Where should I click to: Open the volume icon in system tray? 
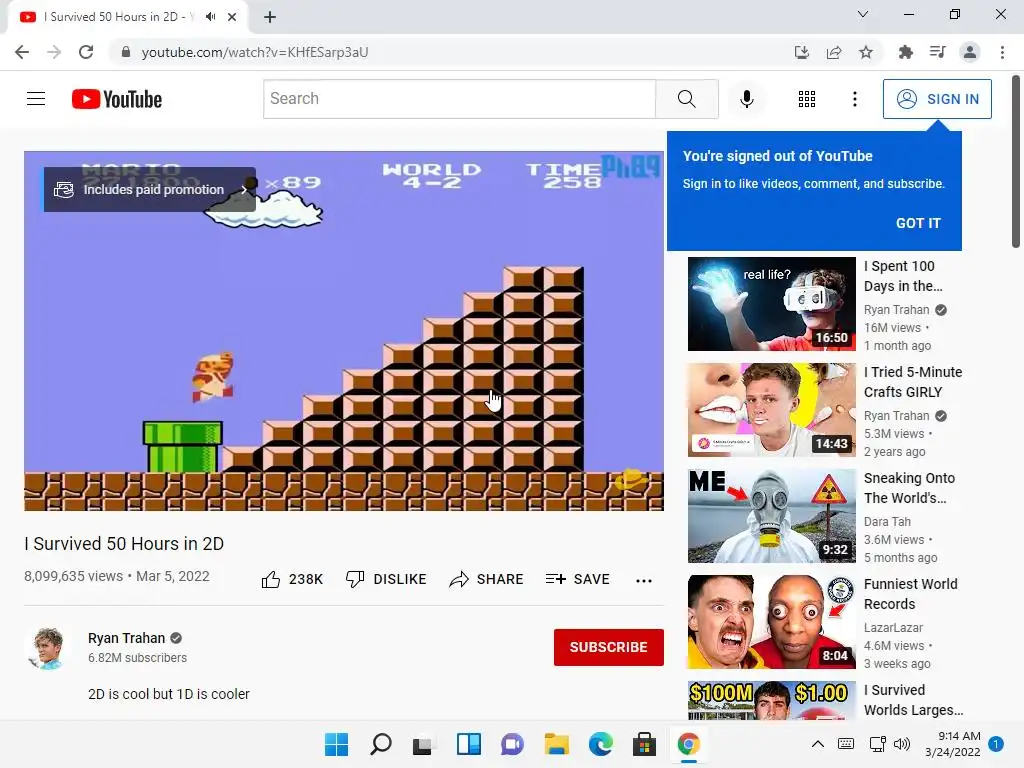(x=902, y=744)
